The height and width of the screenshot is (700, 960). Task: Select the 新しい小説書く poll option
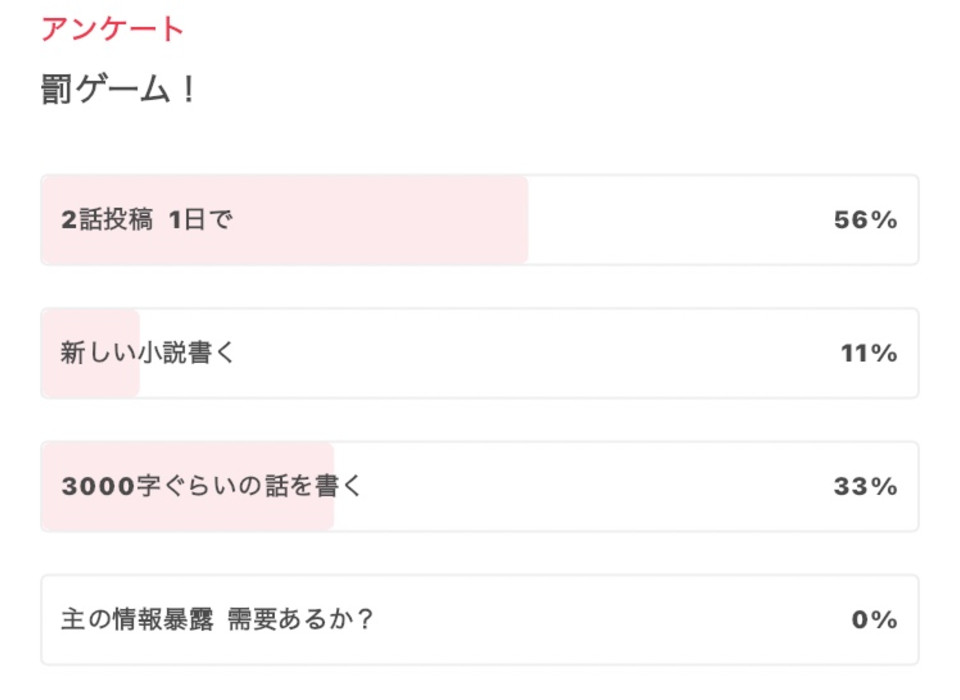[147, 353]
